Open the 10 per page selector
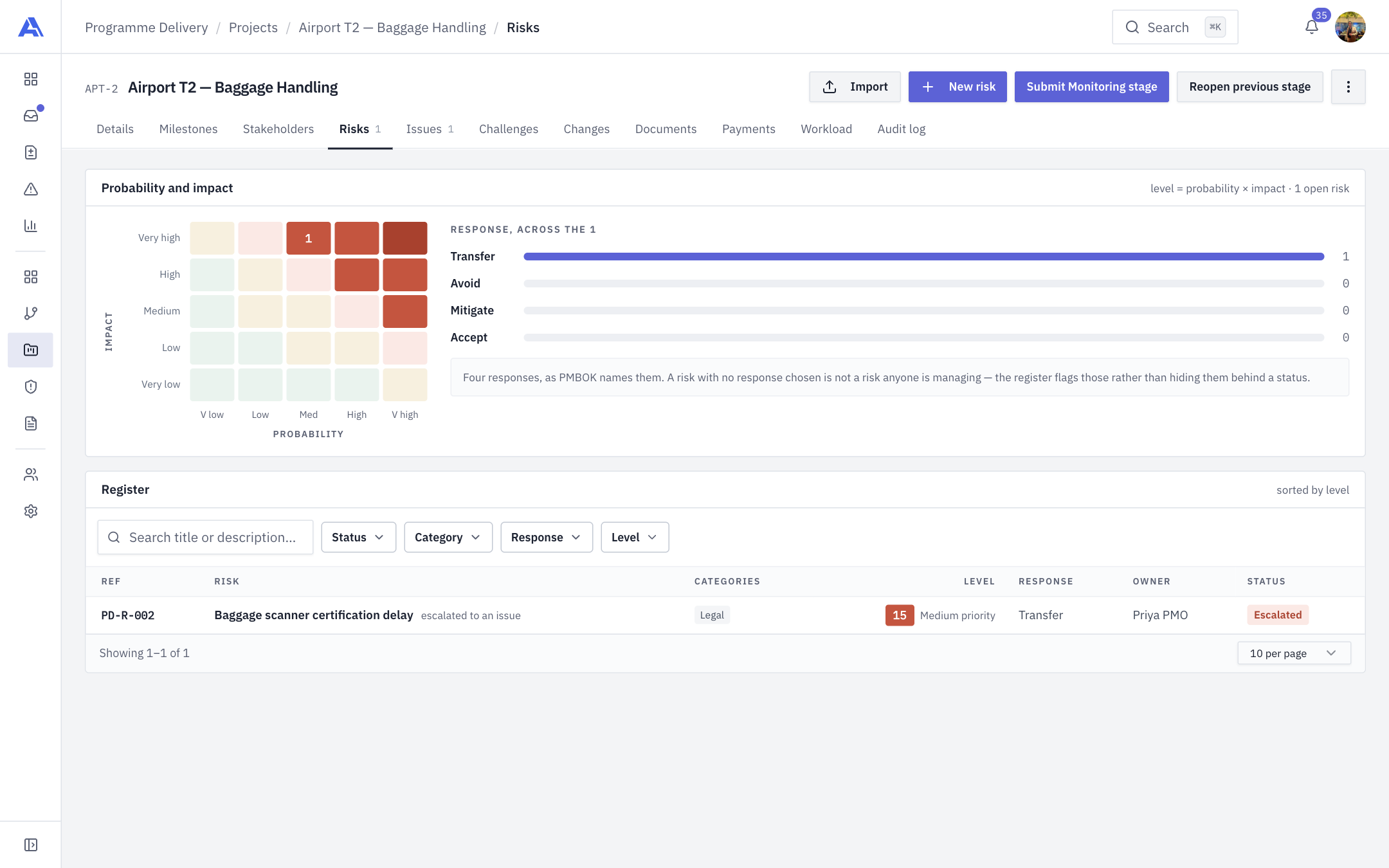 1294,653
